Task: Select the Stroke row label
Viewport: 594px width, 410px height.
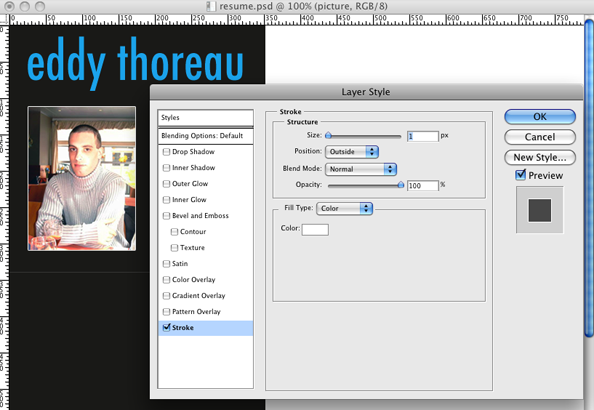Action: [183, 327]
